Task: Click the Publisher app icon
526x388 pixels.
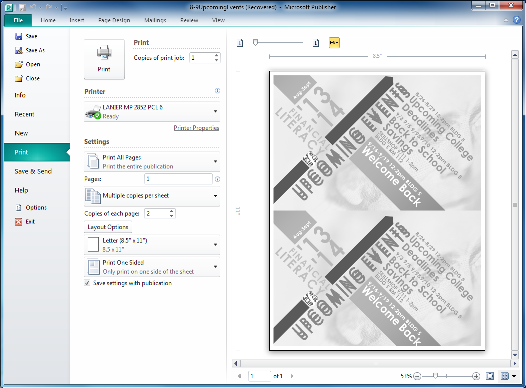Action: [x=9, y=7]
